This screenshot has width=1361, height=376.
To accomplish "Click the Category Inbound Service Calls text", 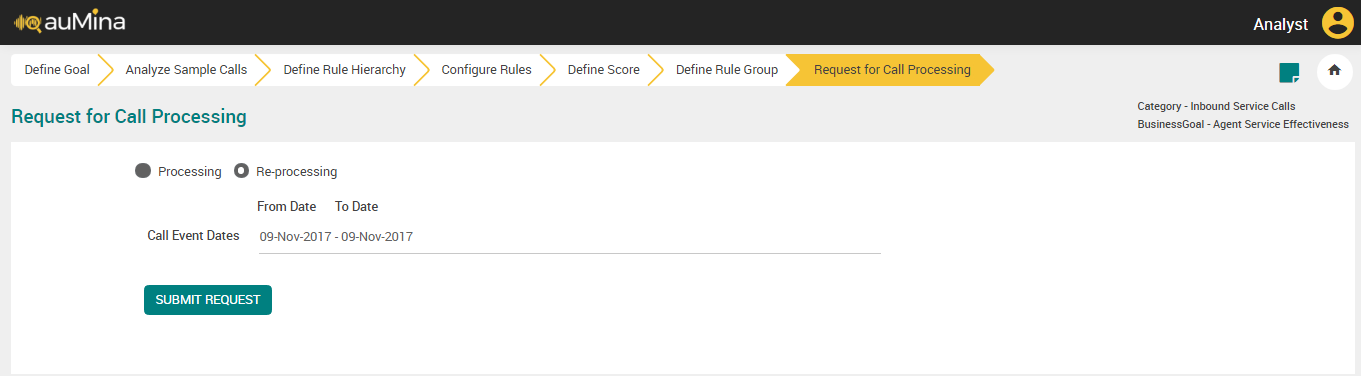I will [1216, 106].
